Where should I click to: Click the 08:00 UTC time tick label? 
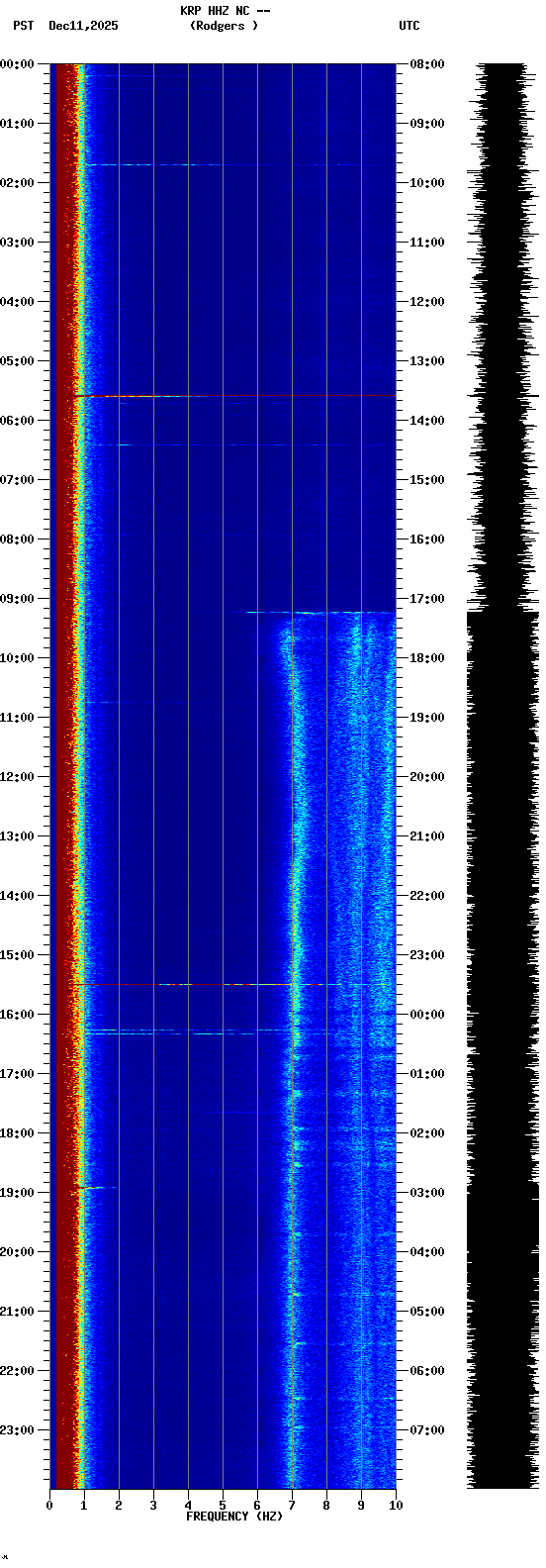click(426, 64)
